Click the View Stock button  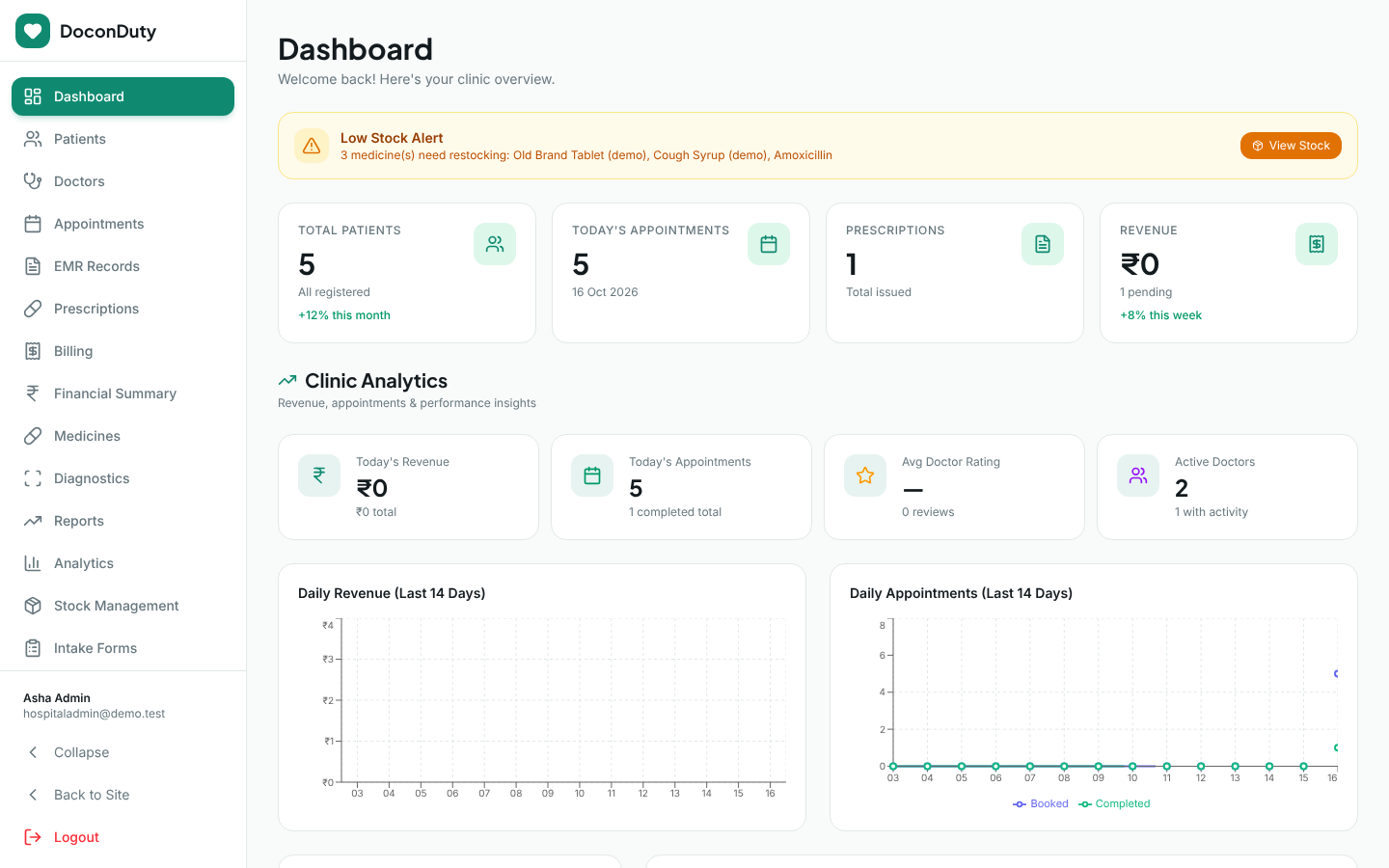[x=1291, y=146]
